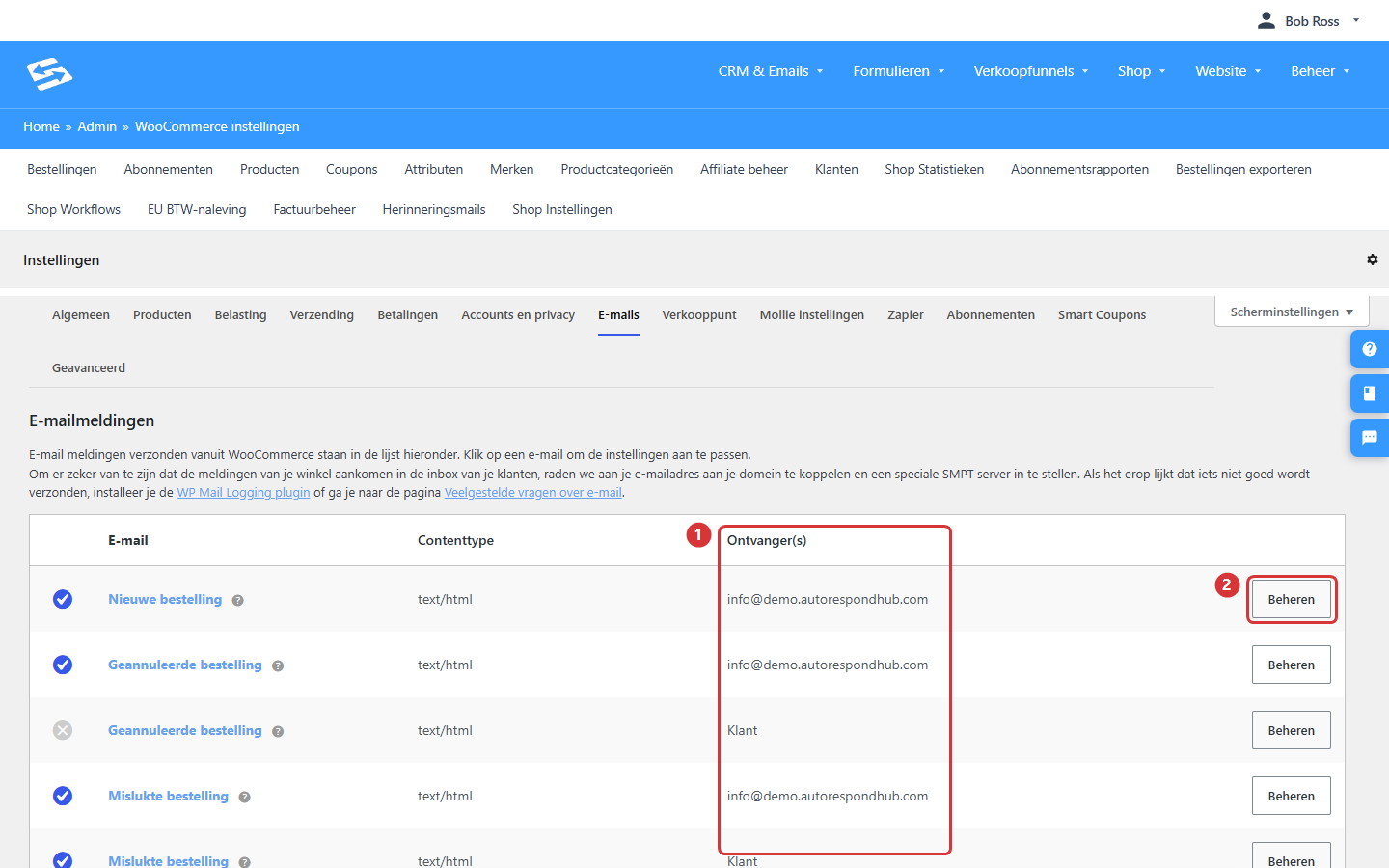The image size is (1389, 868).
Task: Open the Smart Coupons tab
Action: coord(1102,315)
